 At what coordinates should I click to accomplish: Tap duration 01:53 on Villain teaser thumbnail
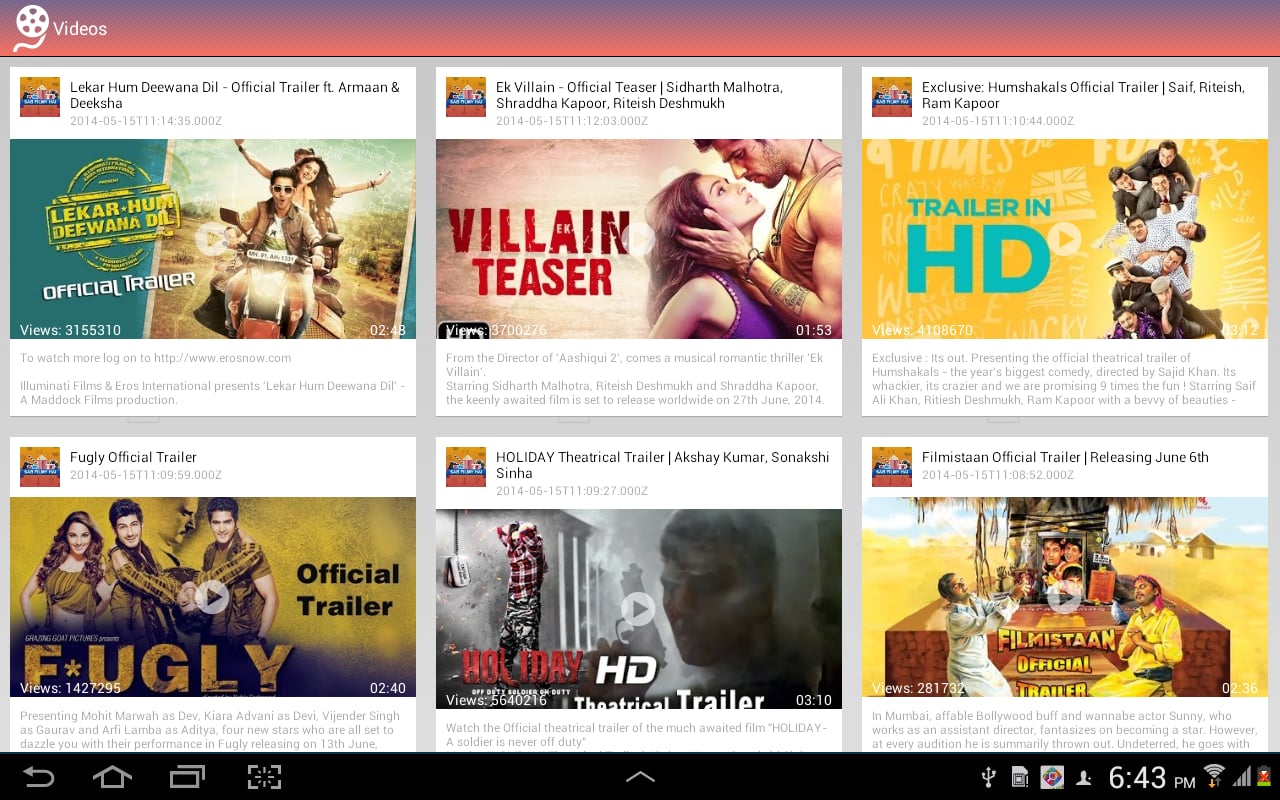[814, 330]
